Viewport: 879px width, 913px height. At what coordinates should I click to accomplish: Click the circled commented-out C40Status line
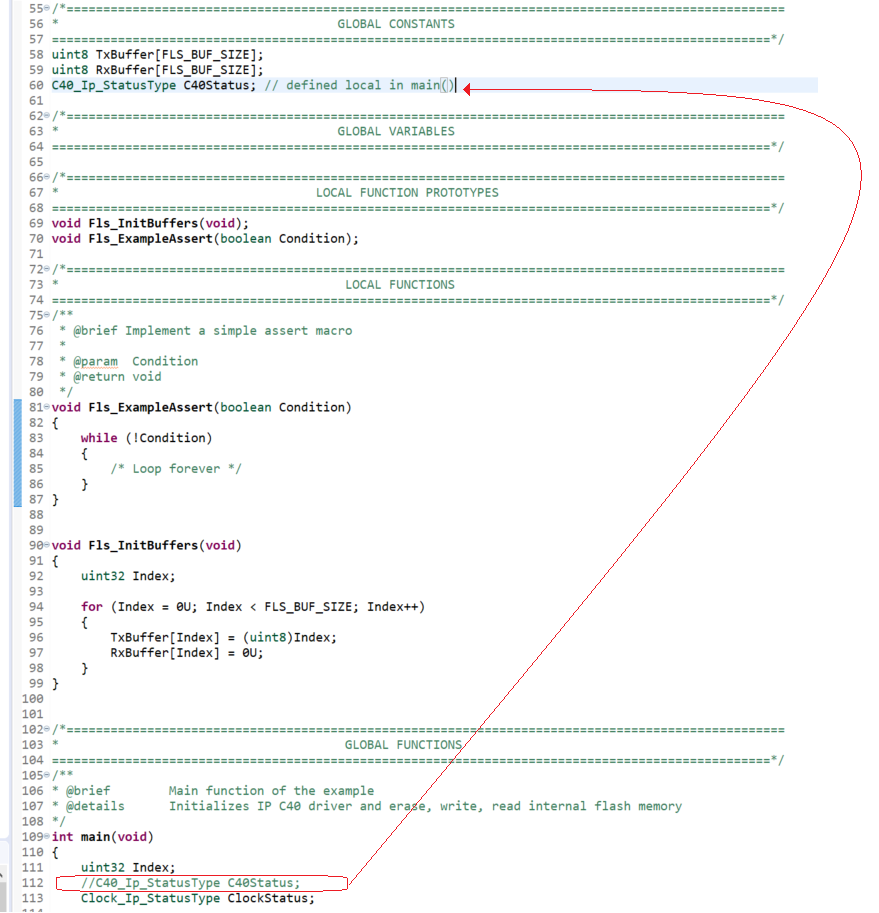185,882
